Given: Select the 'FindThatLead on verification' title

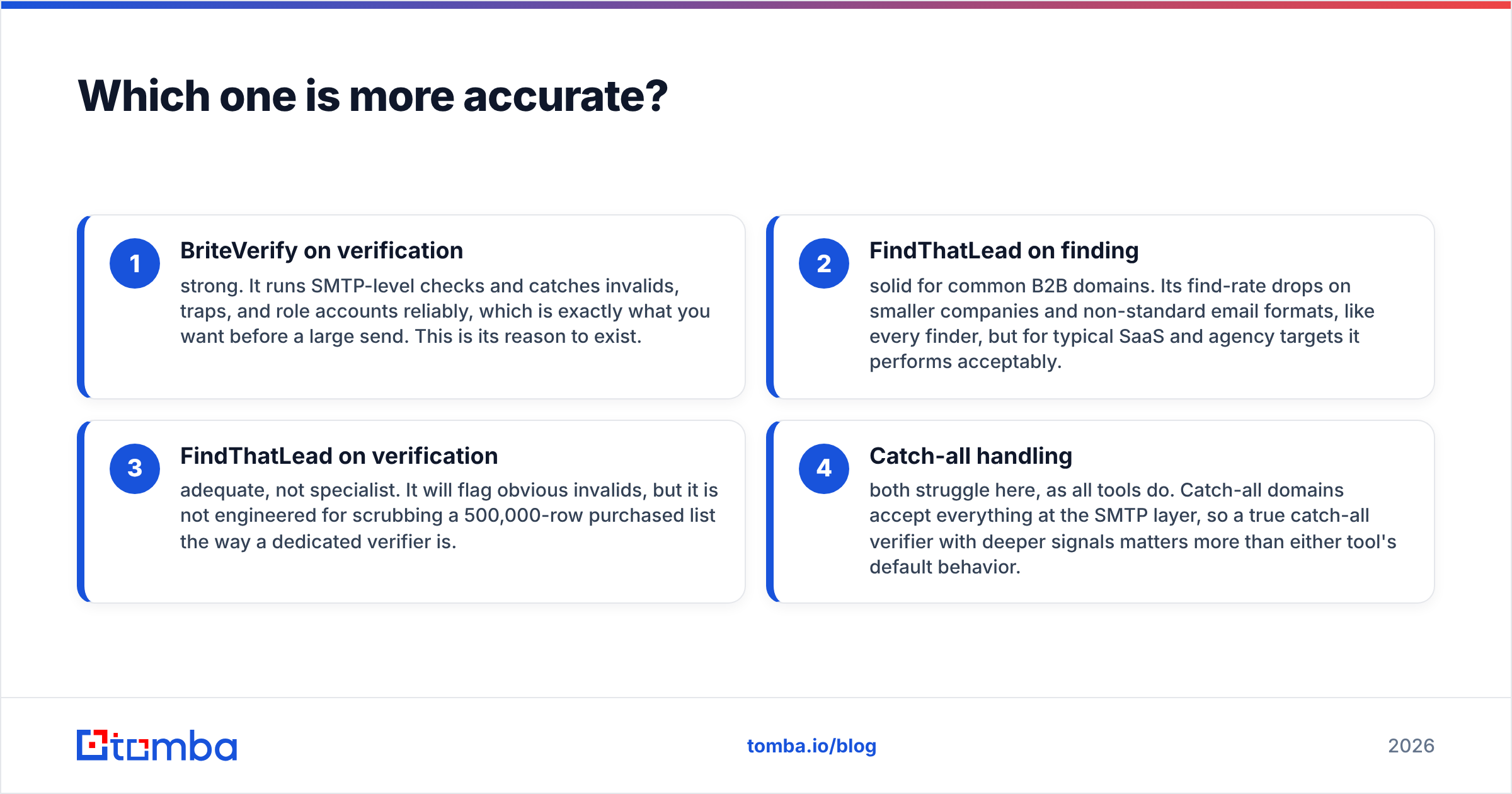Looking at the screenshot, I should [x=339, y=456].
